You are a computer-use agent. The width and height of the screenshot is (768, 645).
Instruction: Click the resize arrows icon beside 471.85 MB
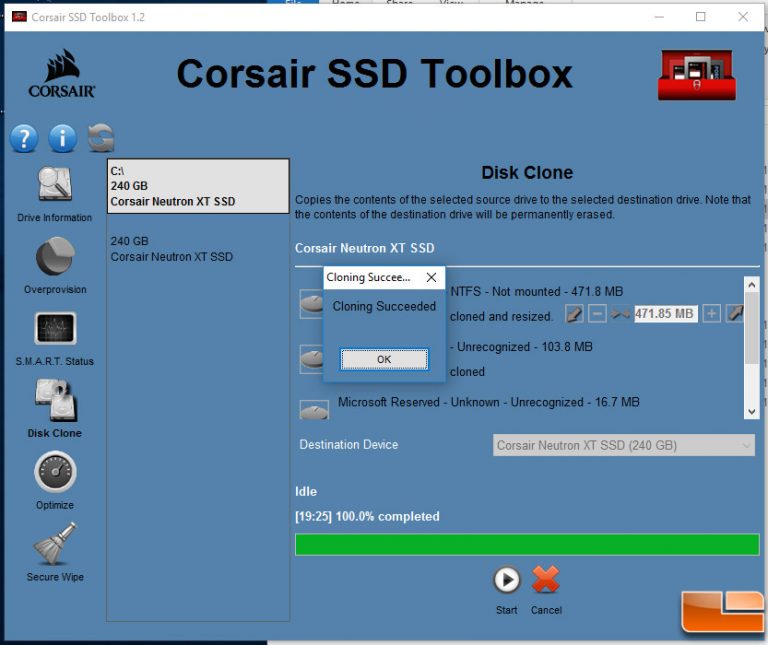[621, 313]
